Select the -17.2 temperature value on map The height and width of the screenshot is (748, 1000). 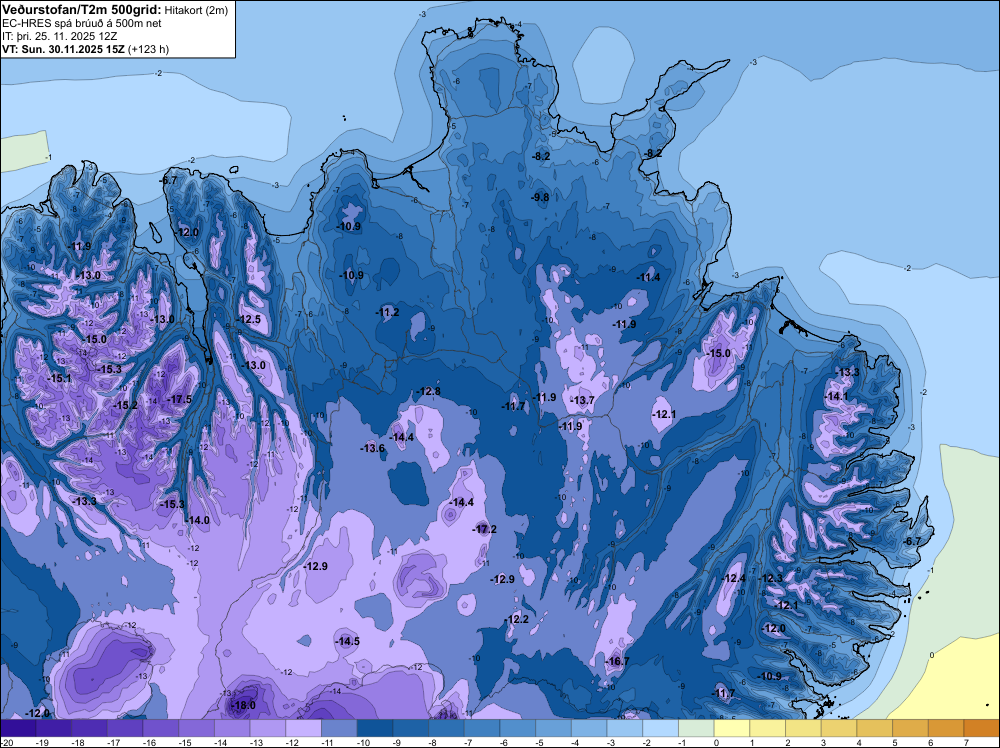485,529
